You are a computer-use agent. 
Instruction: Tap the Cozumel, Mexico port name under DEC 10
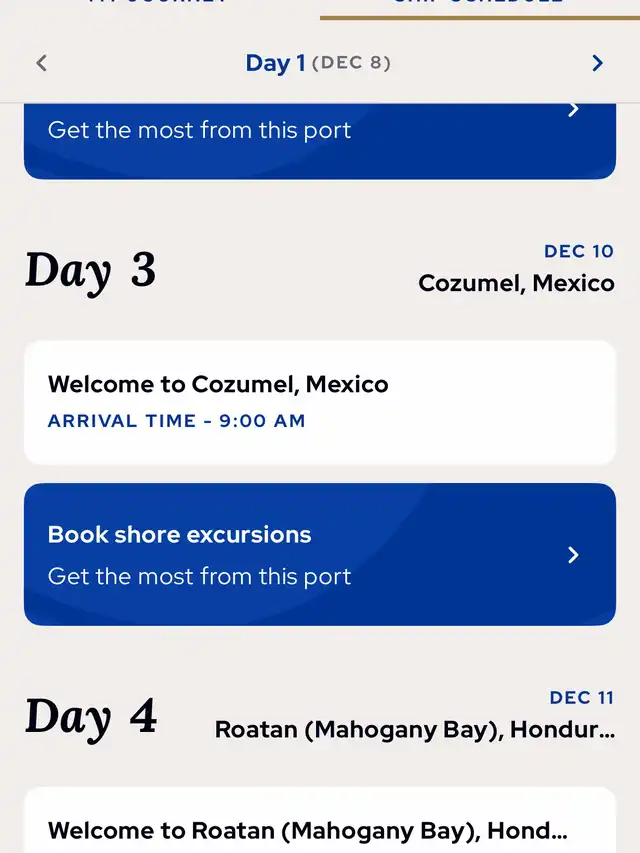[x=516, y=283]
